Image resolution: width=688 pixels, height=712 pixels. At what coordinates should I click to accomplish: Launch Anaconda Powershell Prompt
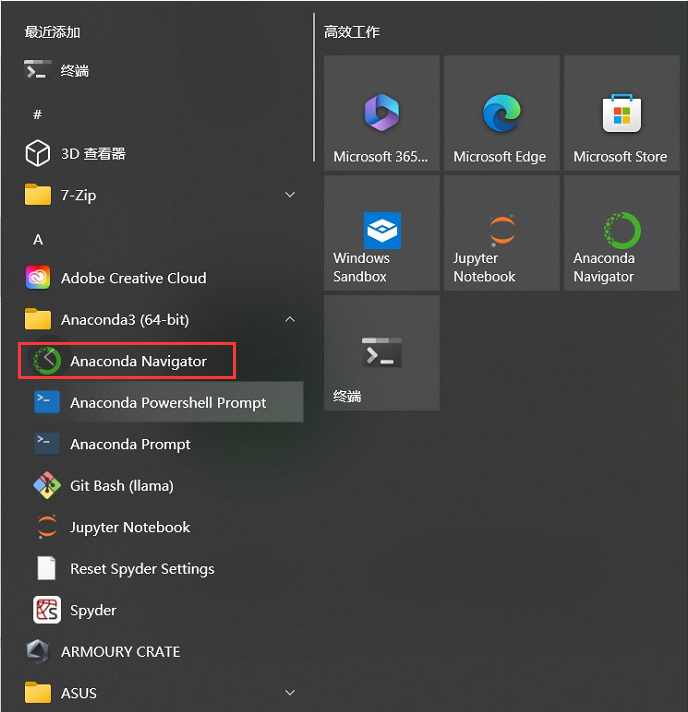(x=167, y=402)
